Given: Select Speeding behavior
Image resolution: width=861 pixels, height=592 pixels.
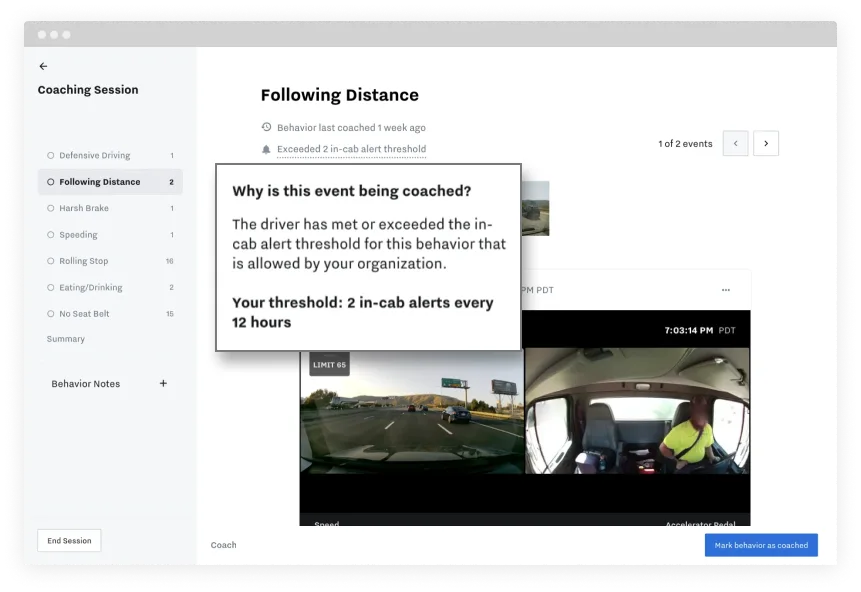Looking at the screenshot, I should pyautogui.click(x=110, y=234).
